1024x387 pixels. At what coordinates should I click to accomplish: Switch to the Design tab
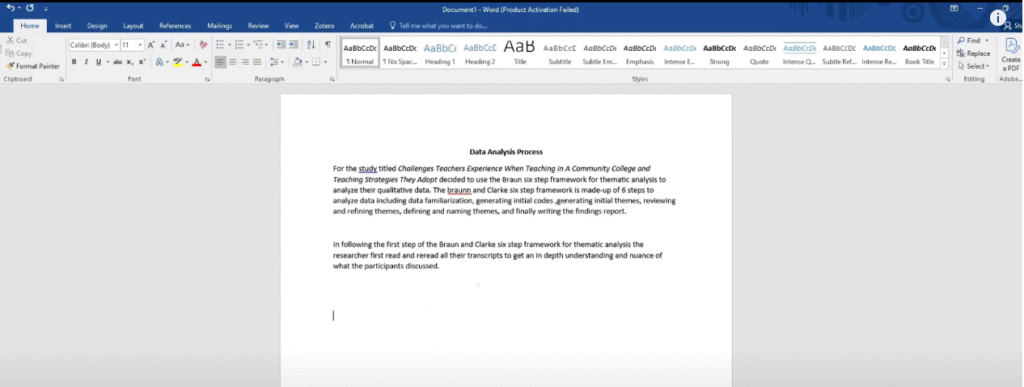click(97, 26)
